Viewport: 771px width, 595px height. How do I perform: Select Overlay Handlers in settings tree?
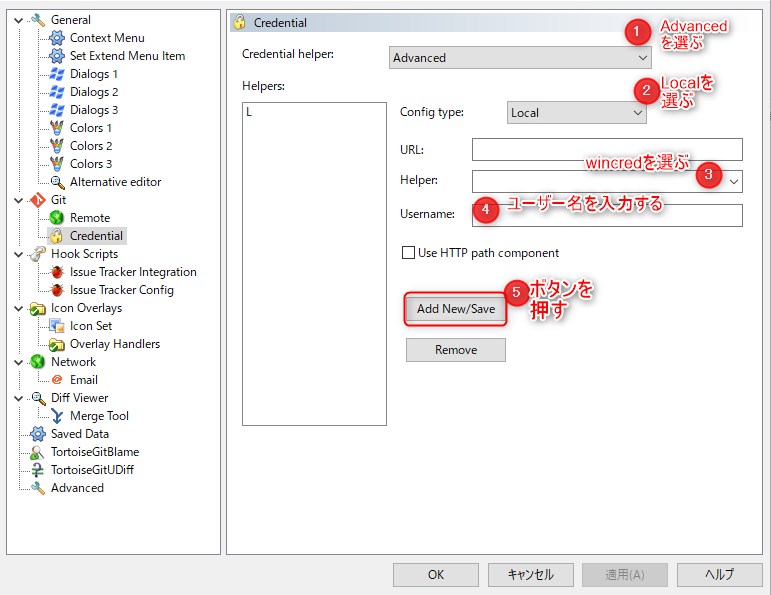115,344
